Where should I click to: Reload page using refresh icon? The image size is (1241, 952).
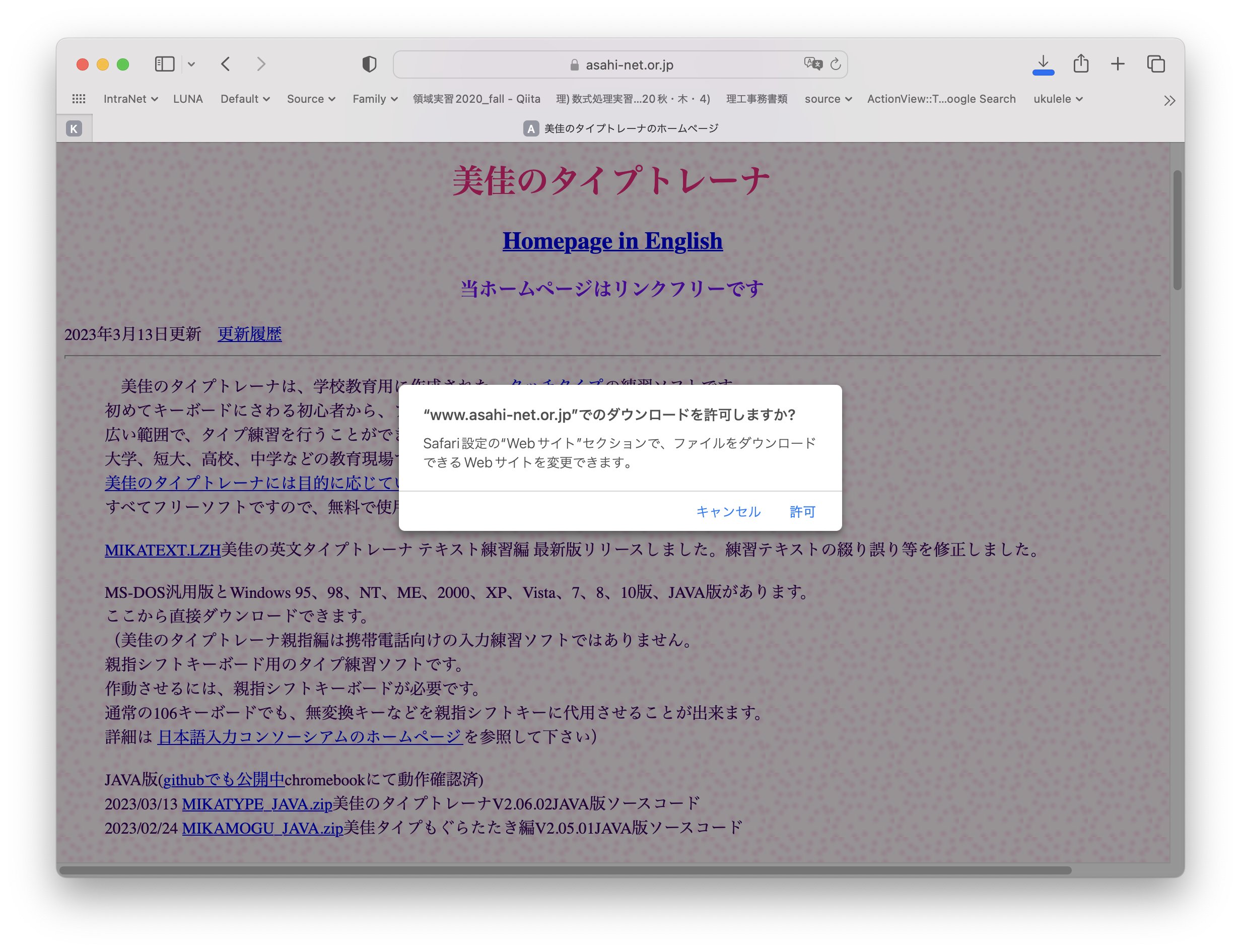coord(835,64)
